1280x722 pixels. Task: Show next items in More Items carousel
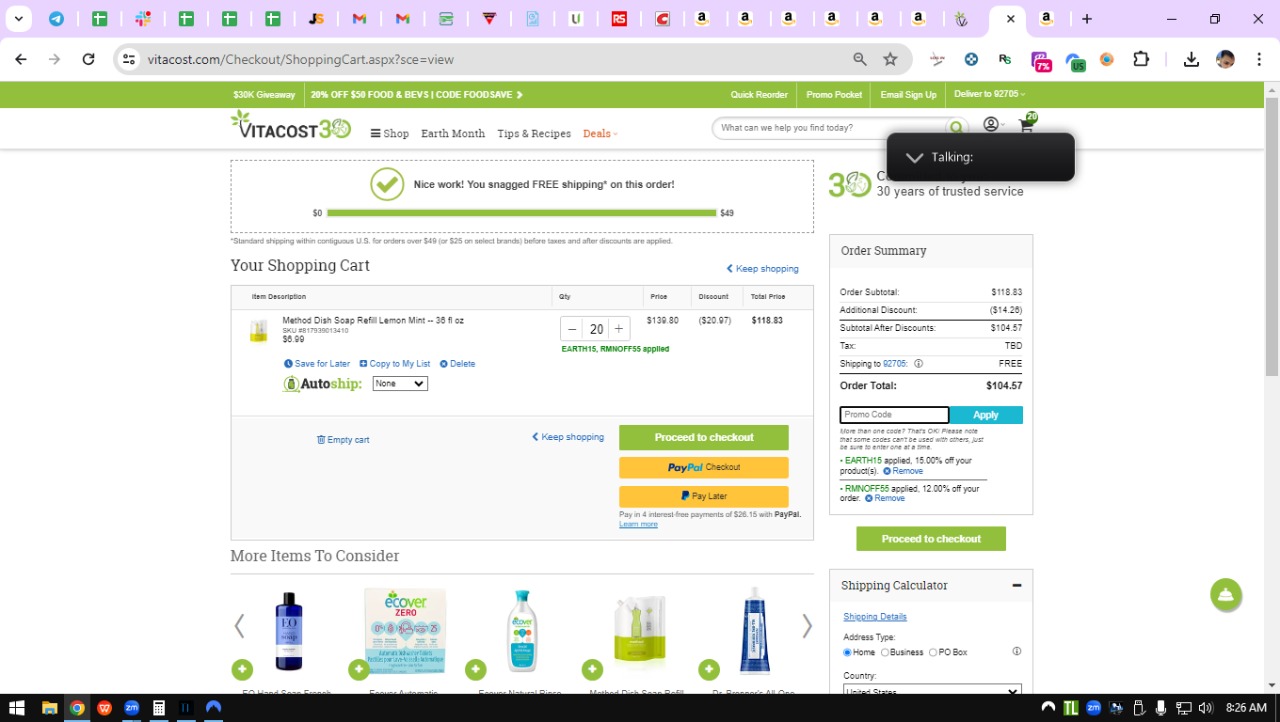click(x=807, y=626)
